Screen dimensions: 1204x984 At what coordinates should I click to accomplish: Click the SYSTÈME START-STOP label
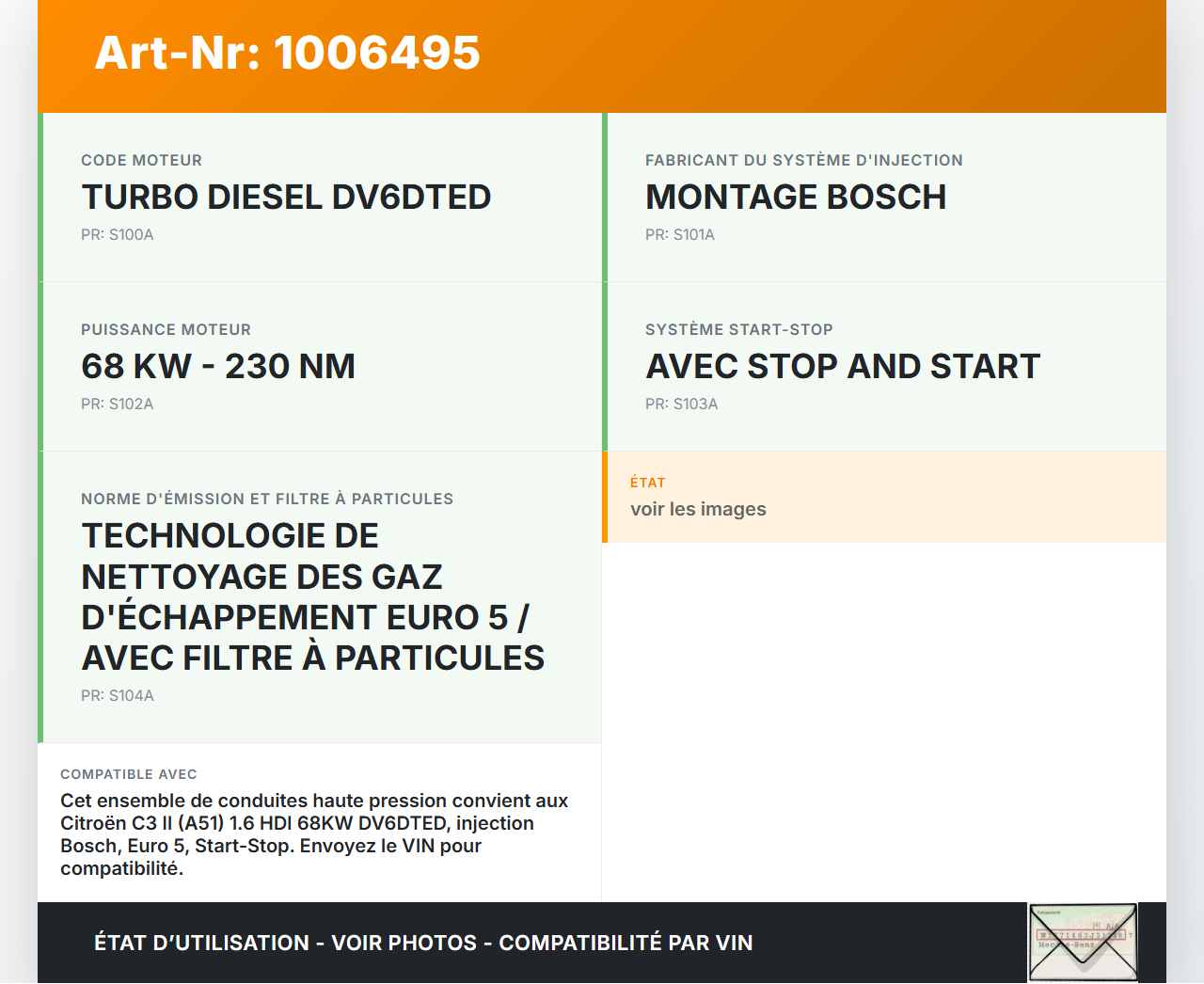coord(738,330)
